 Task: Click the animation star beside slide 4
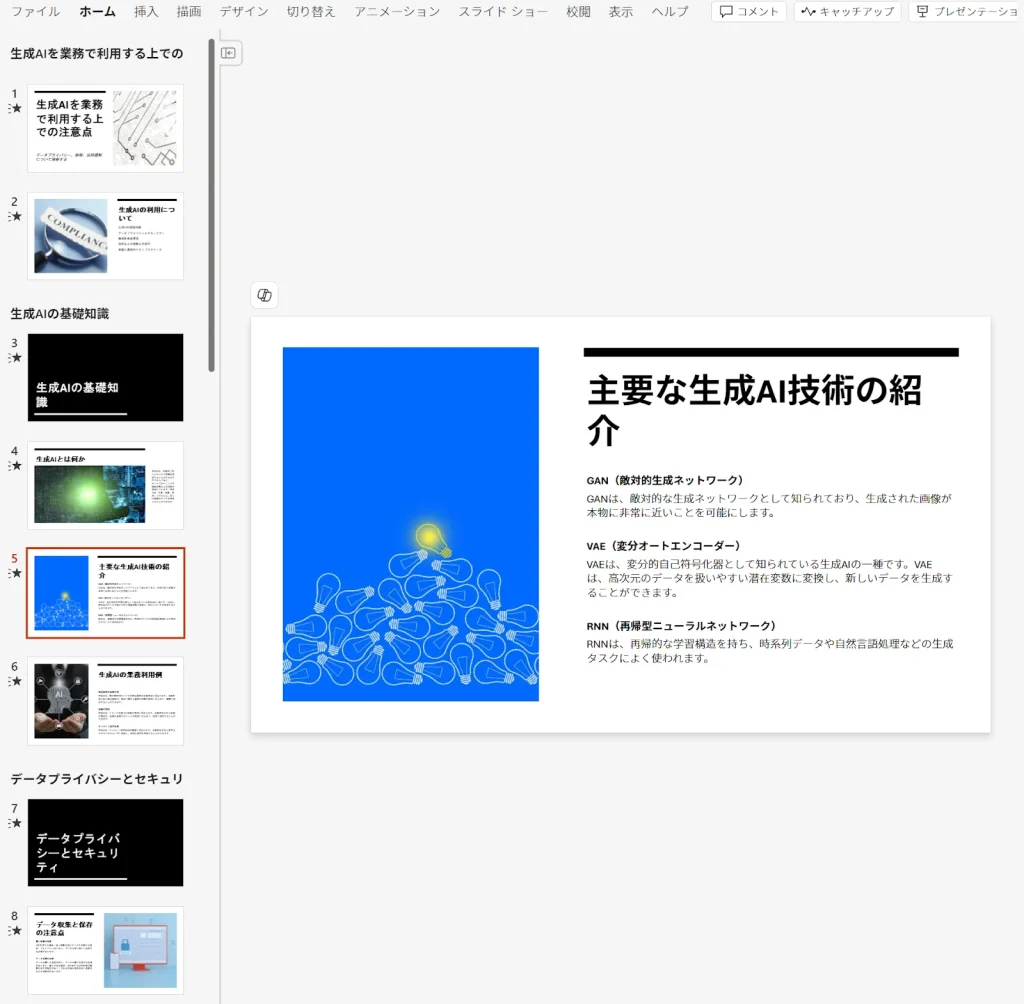point(15,465)
